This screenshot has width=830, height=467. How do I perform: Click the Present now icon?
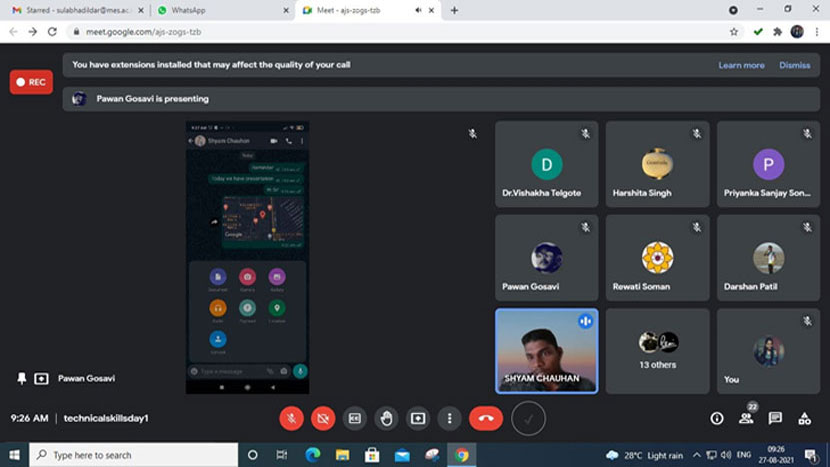(x=418, y=418)
